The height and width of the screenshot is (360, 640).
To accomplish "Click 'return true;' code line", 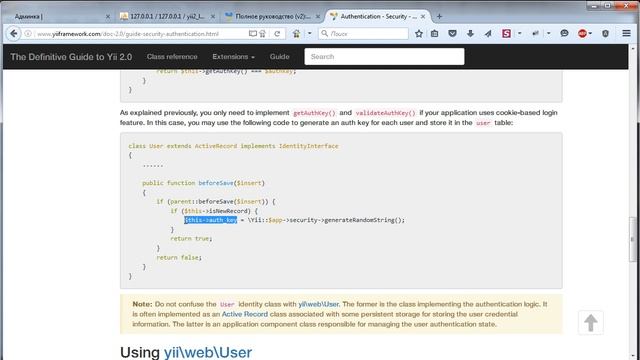I will click(x=191, y=238).
